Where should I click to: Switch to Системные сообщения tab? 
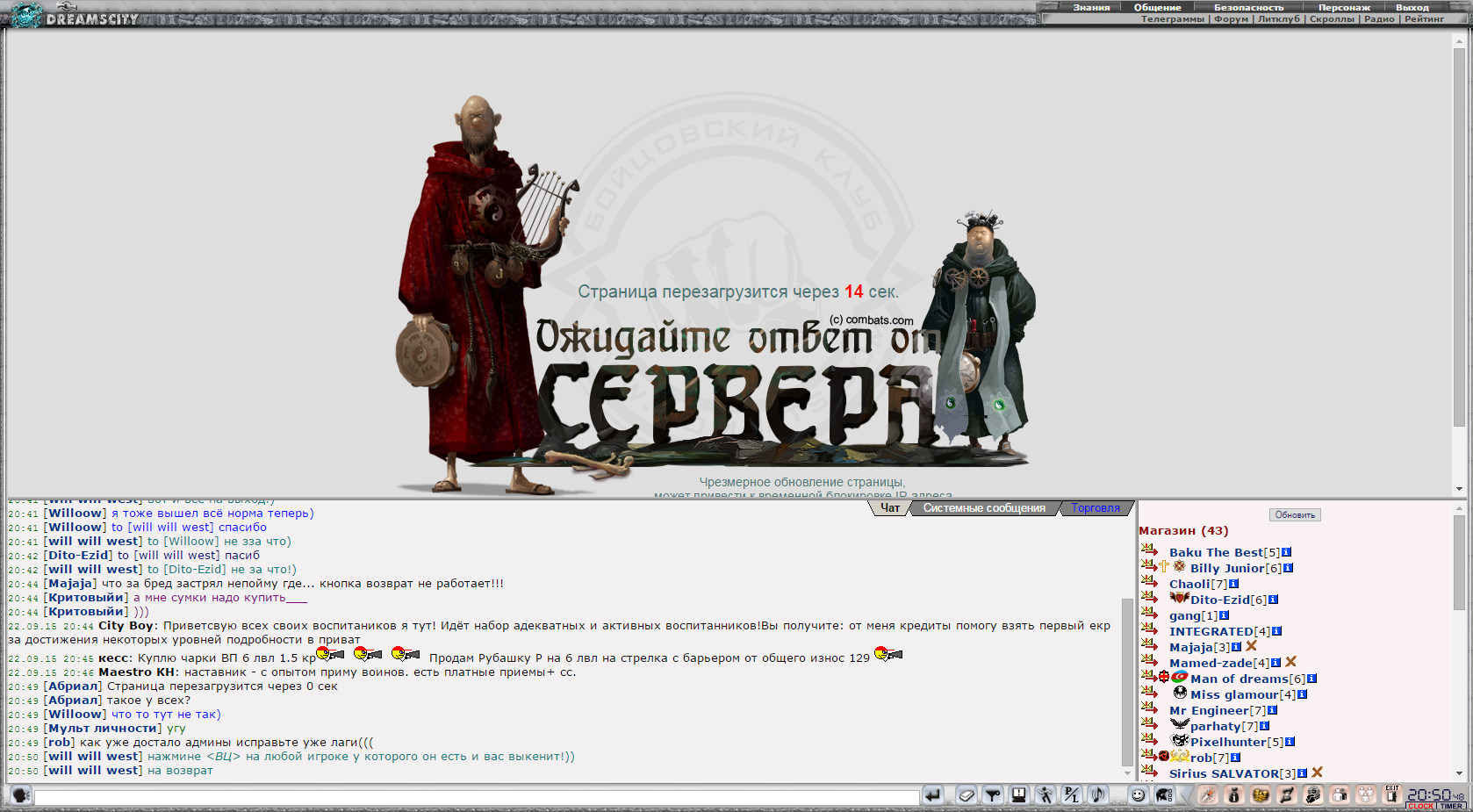(x=984, y=508)
